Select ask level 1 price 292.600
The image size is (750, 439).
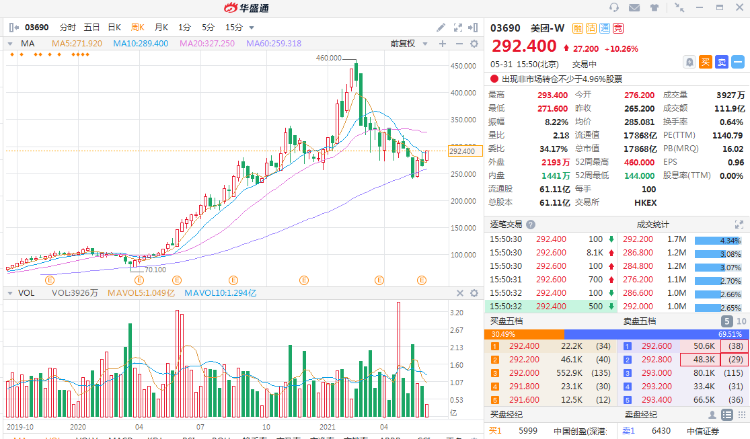(x=657, y=346)
